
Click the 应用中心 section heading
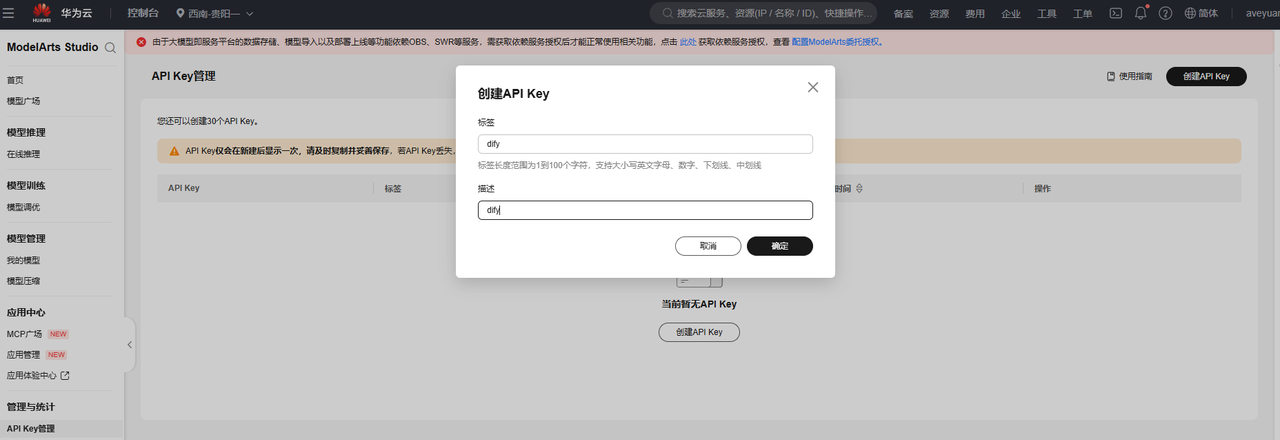point(26,312)
